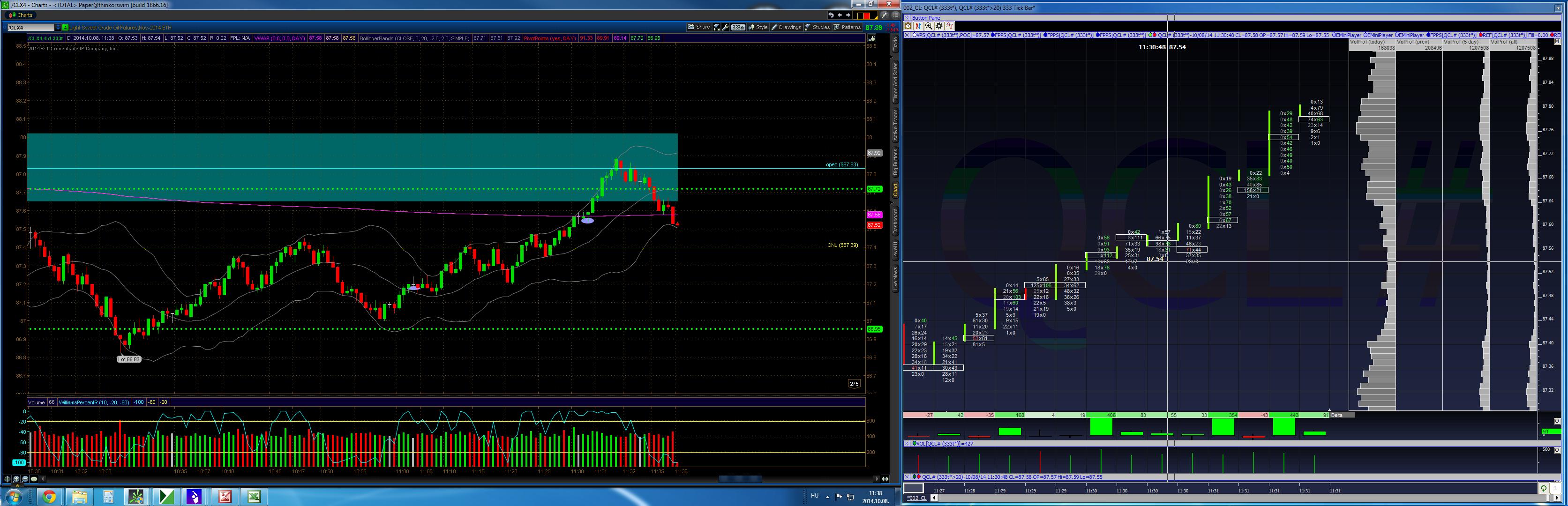Screen dimensions: 1568x506
Task: Click the bar chart type icon
Action: pos(918,26)
